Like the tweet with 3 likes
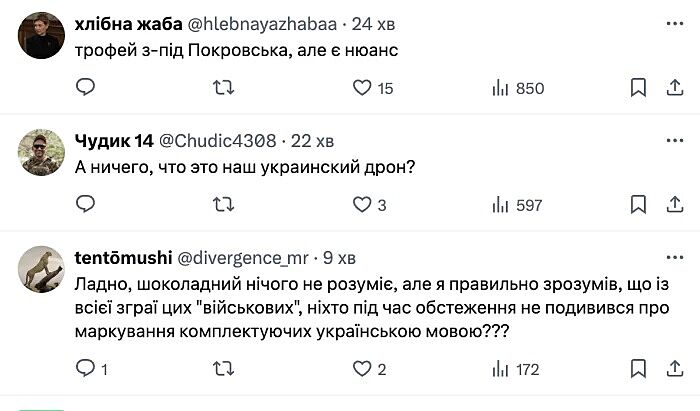 [x=364, y=205]
